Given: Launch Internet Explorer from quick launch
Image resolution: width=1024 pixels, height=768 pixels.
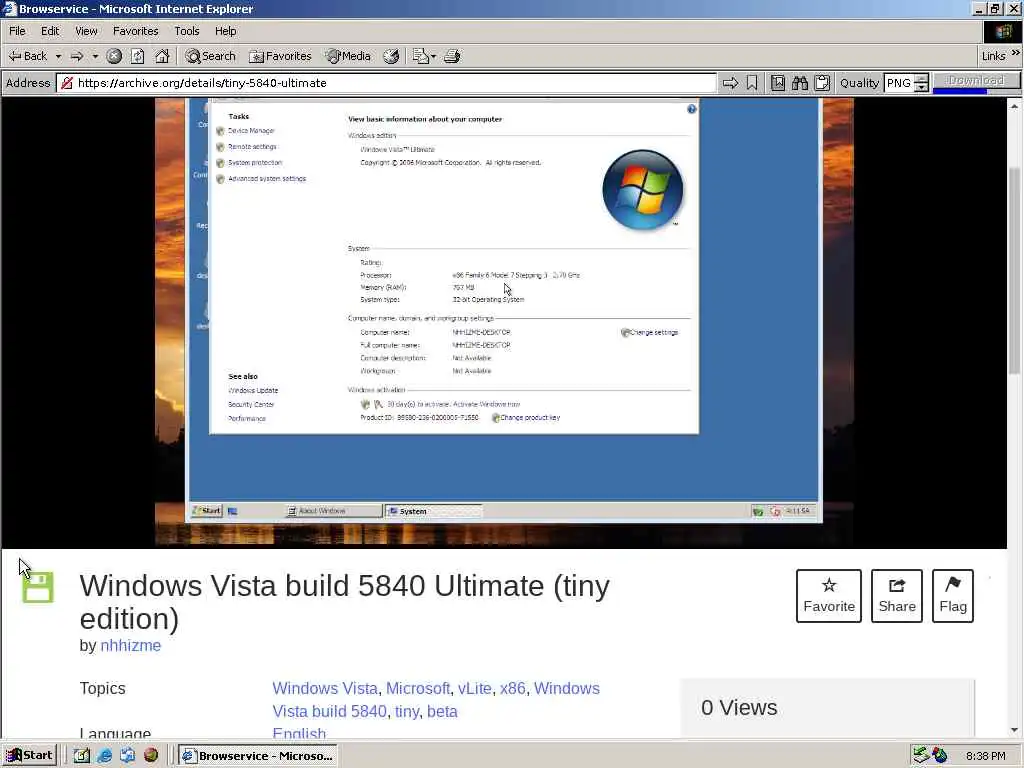Looking at the screenshot, I should [x=104, y=756].
